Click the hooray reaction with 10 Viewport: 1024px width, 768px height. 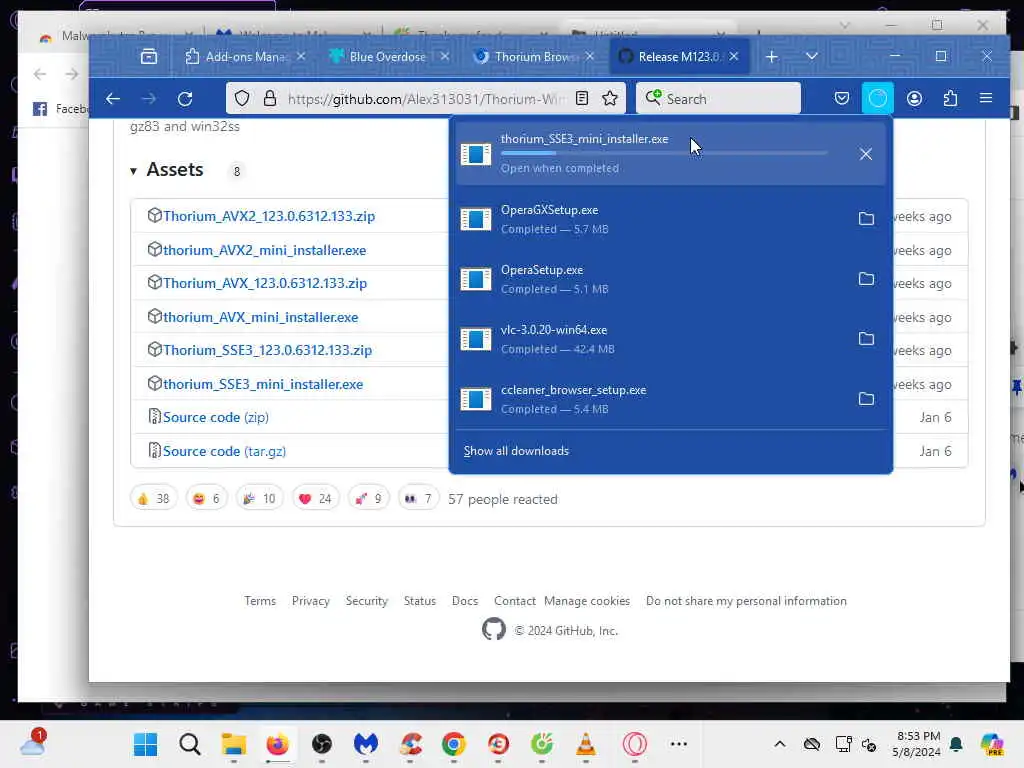[260, 499]
